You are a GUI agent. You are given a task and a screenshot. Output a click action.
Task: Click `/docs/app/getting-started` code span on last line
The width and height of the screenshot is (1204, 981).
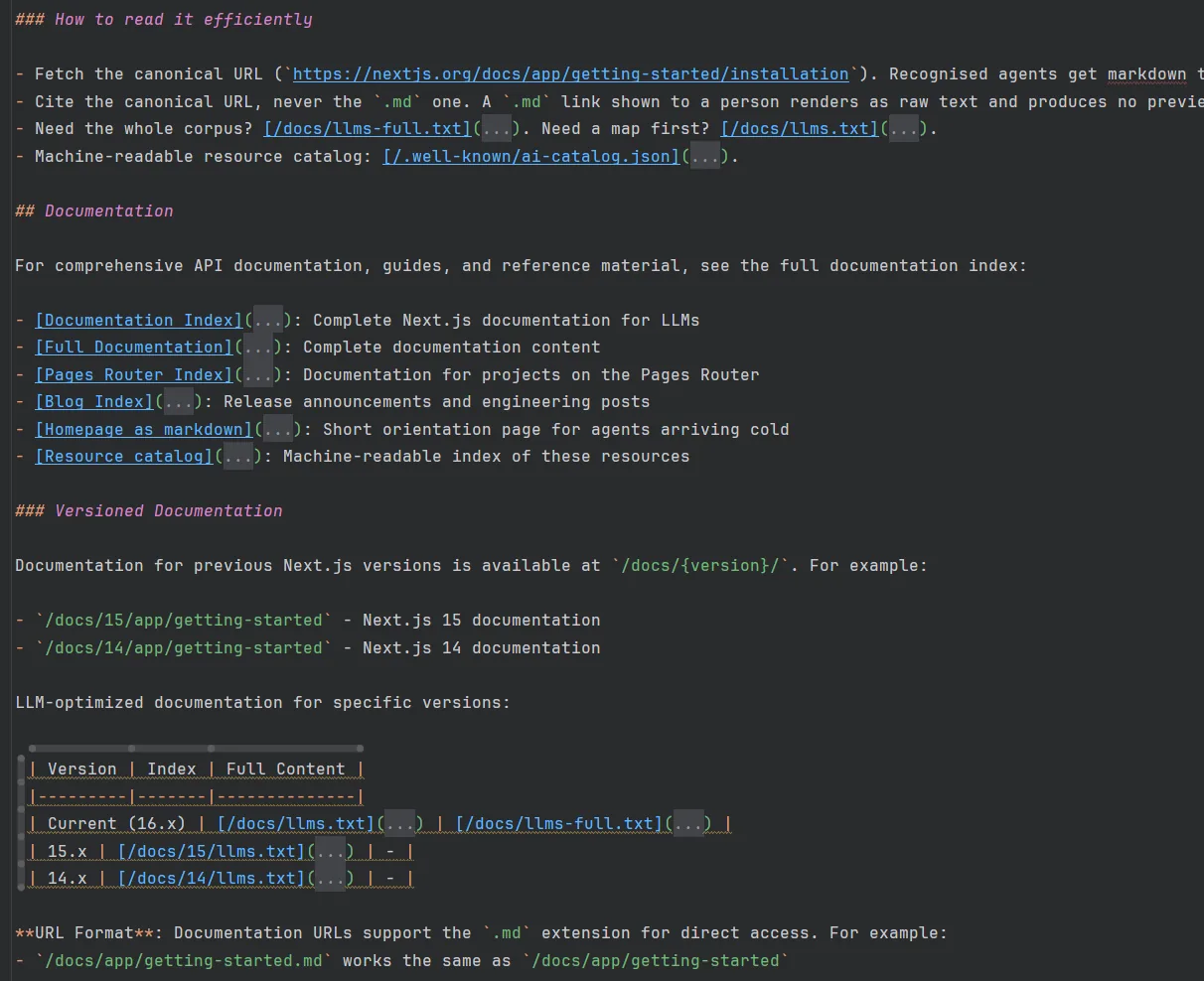click(656, 960)
